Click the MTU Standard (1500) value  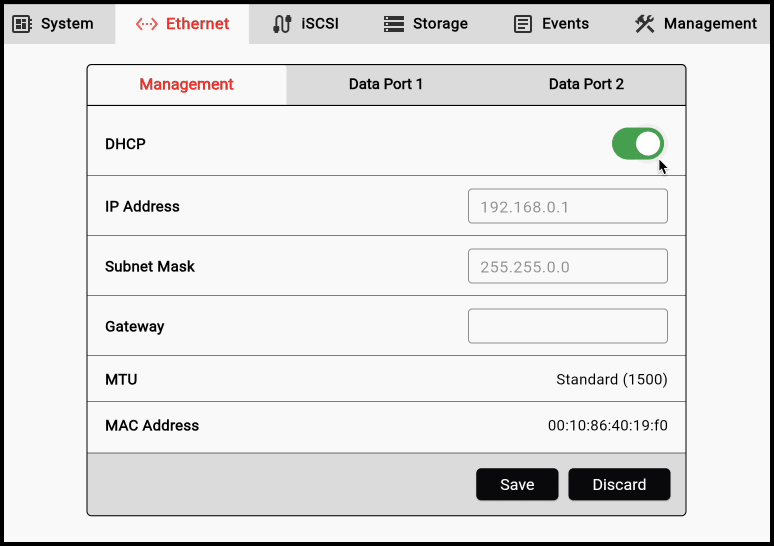click(x=611, y=380)
